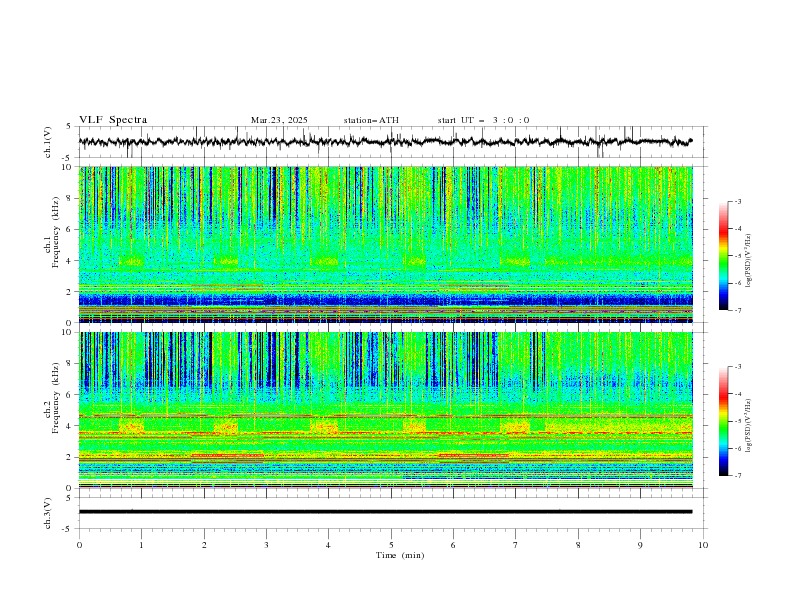
Task: Click the "ch.3(V)" axis label
Action: pyautogui.click(x=48, y=513)
